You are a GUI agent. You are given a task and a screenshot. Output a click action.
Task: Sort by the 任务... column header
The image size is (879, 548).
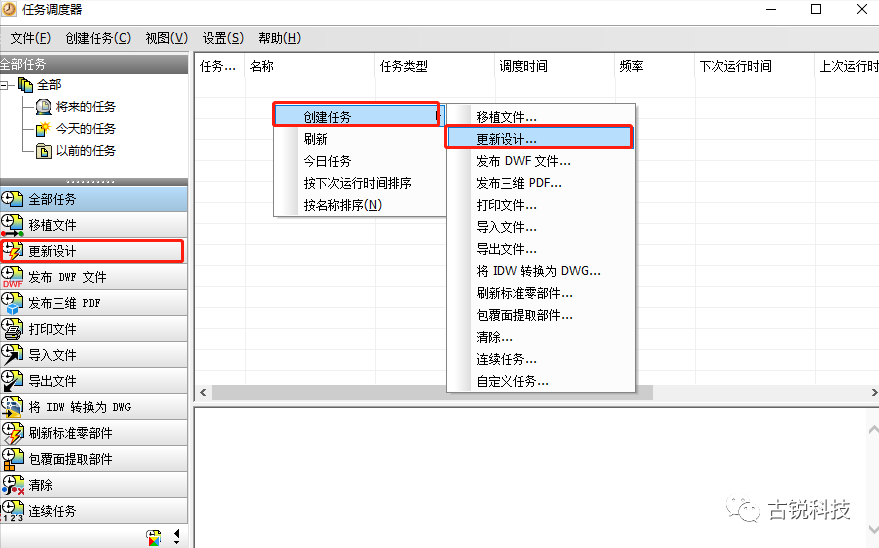coord(220,66)
